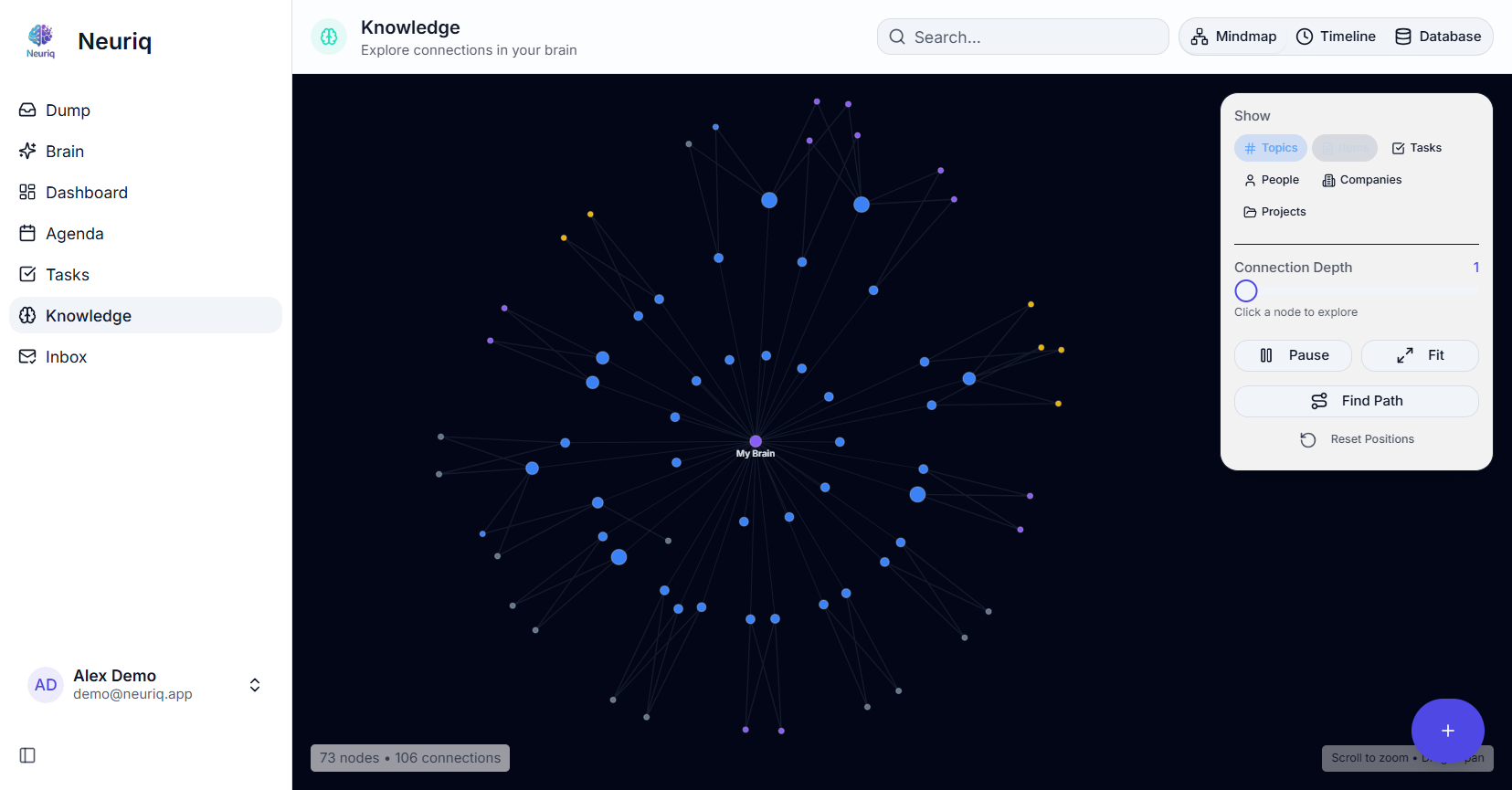Click the 'Click a node to explore' hint
Viewport: 1512px width, 790px height.
click(1295, 312)
